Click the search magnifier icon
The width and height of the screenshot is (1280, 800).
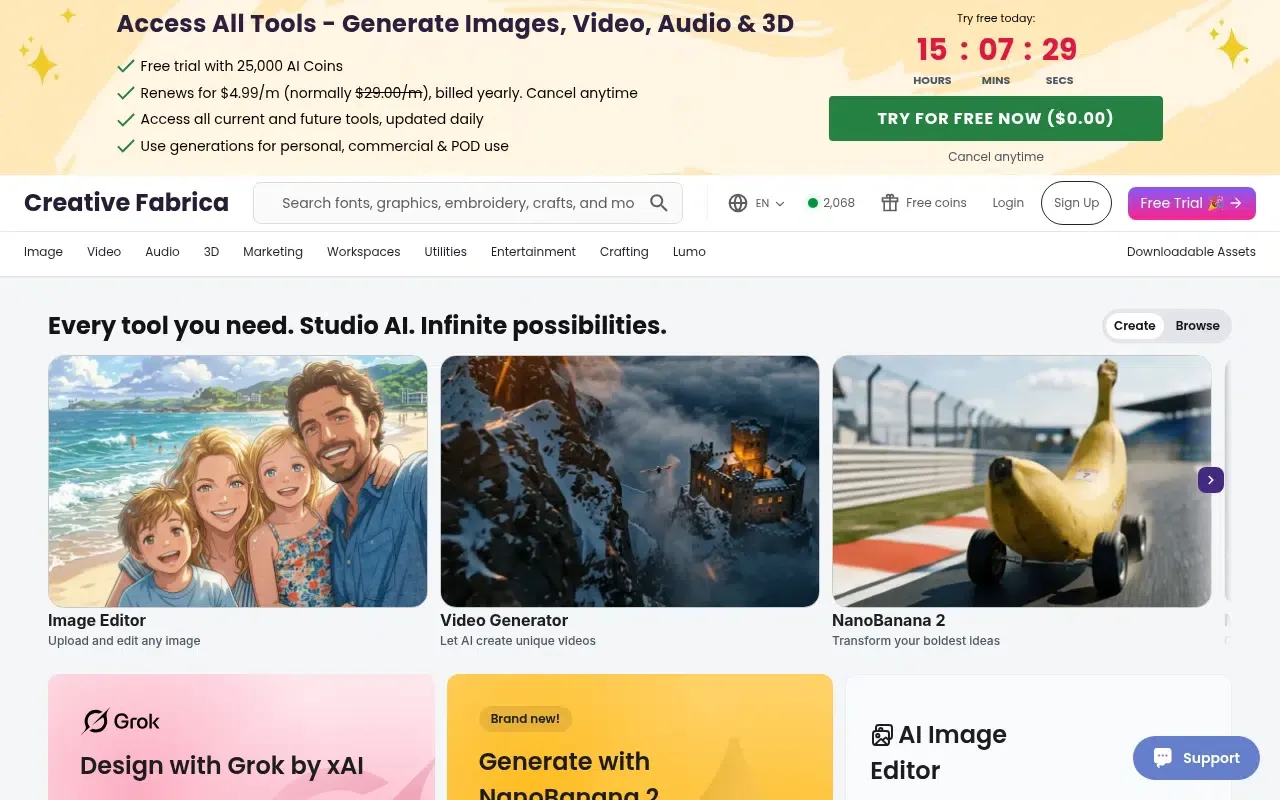pos(659,203)
